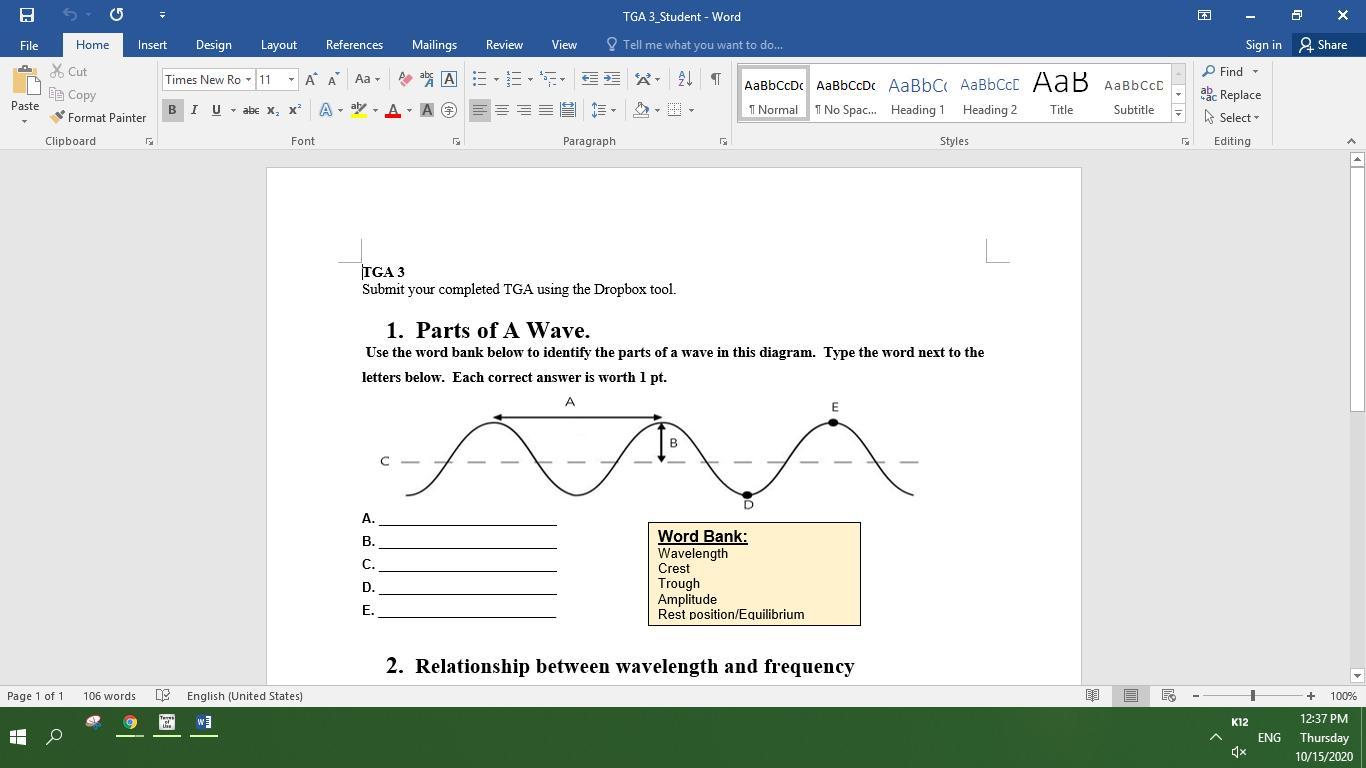Center align the text
This screenshot has height=768, width=1366.
(x=502, y=110)
